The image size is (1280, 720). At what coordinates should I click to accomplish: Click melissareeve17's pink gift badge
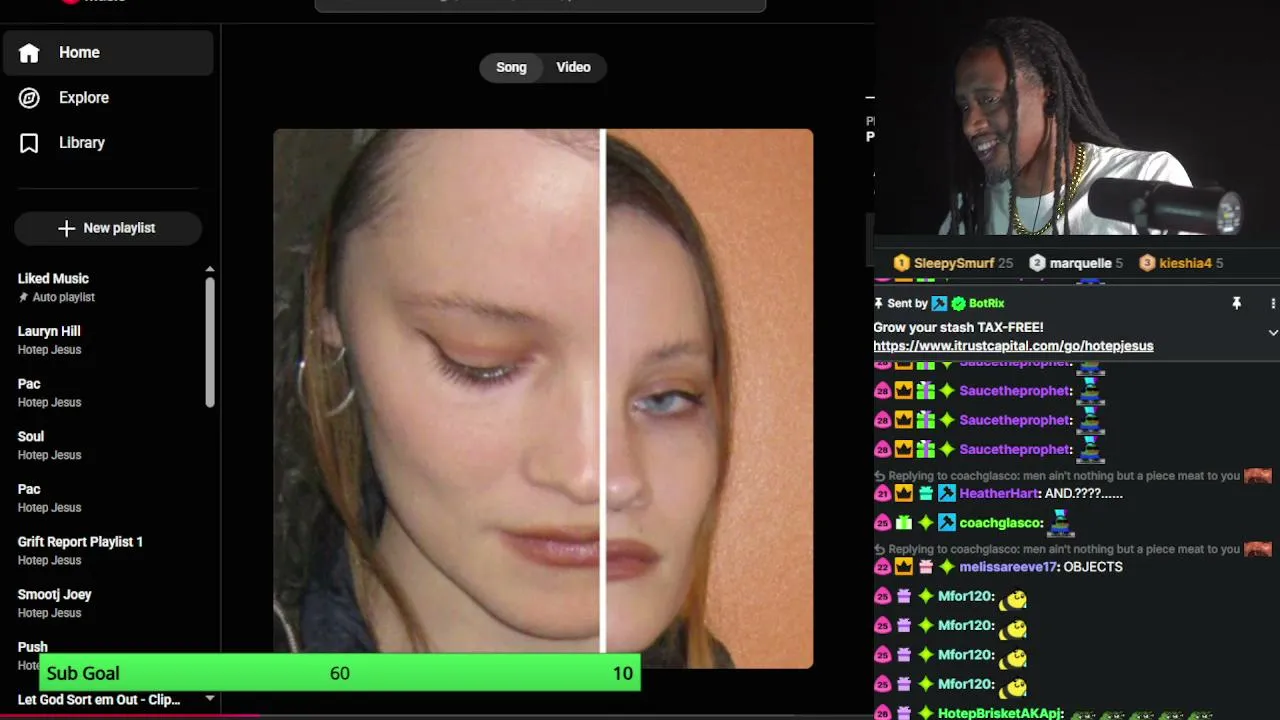click(925, 567)
